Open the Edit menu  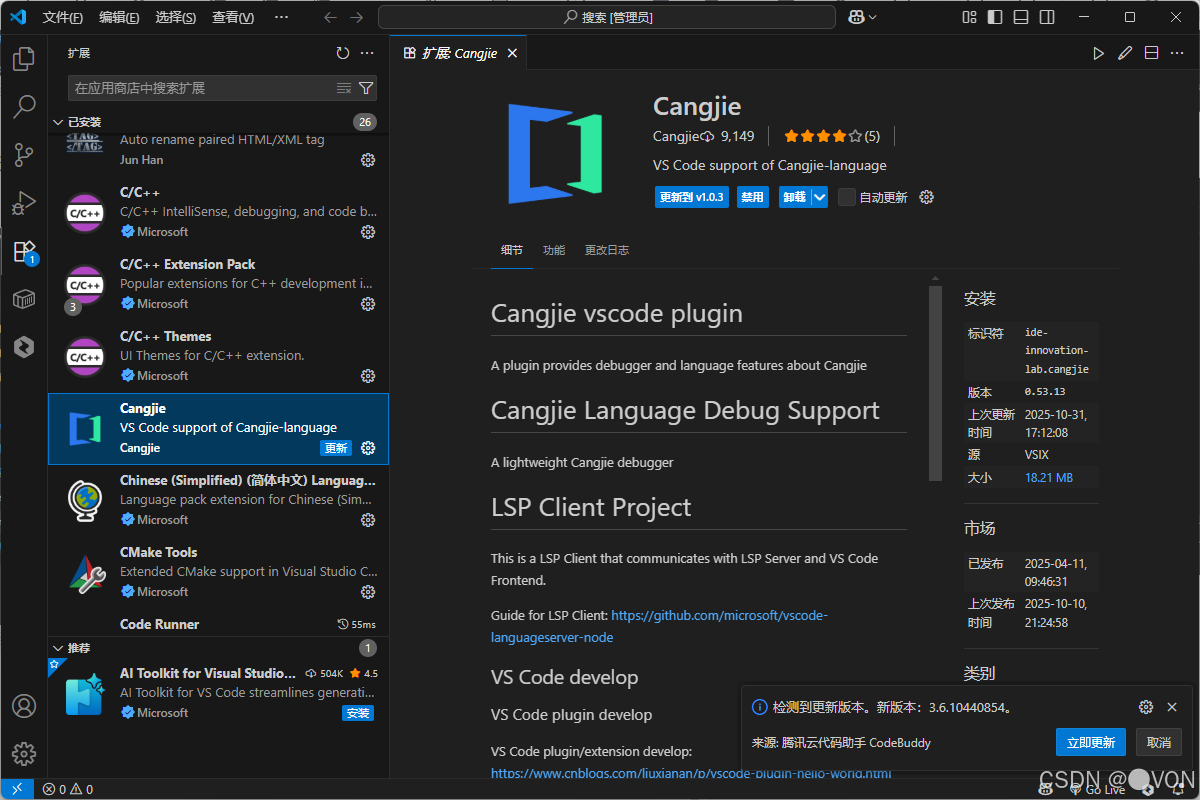click(120, 17)
